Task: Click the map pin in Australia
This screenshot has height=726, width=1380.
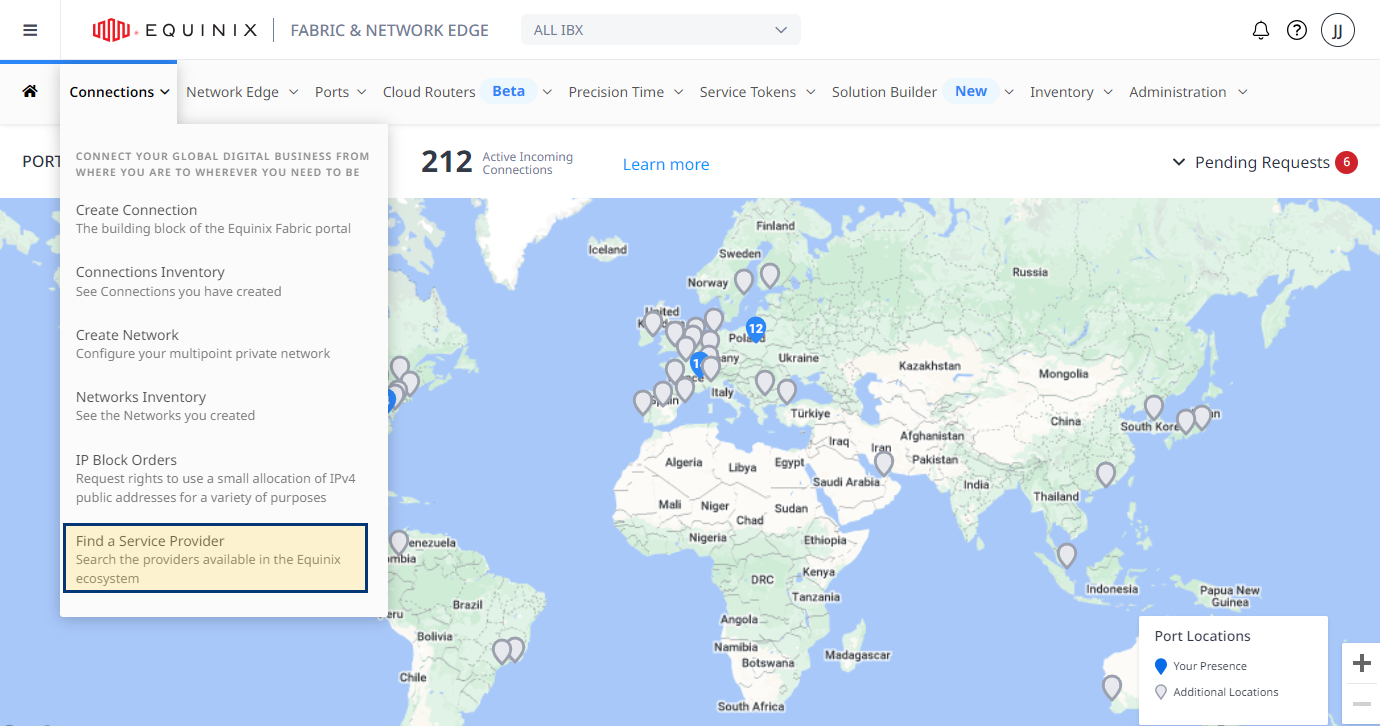Action: pos(1111,687)
